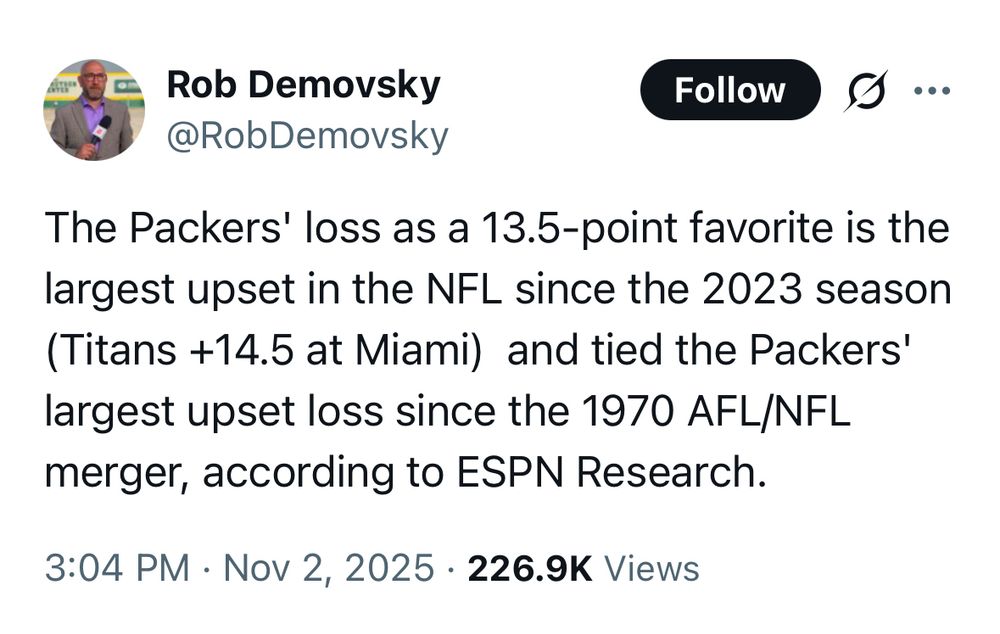Click the Nov 2, 2025 date
This screenshot has height=634, width=1000.
[330, 569]
